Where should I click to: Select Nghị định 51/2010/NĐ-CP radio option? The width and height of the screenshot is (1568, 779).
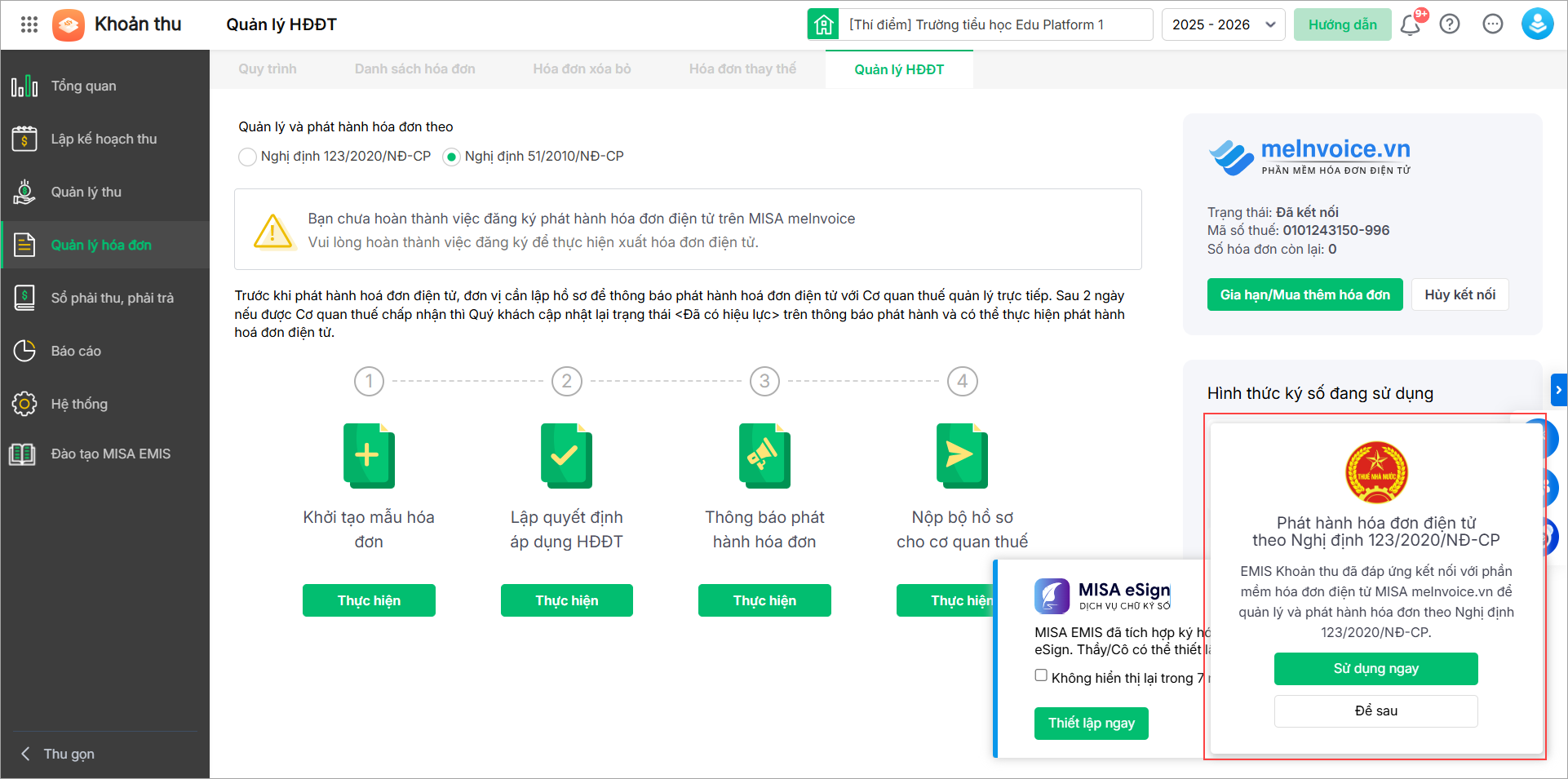pos(451,157)
